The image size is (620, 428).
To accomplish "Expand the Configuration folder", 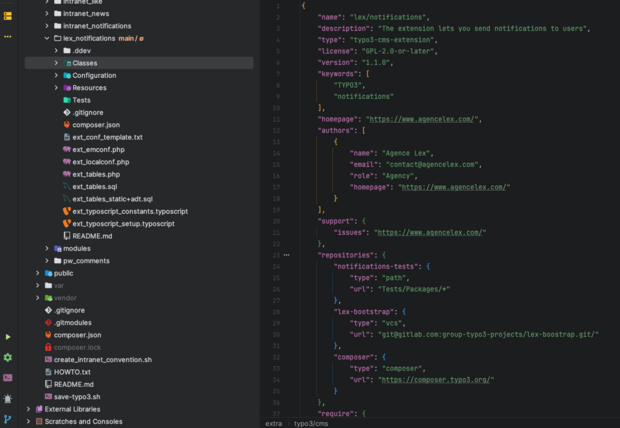I will (56, 75).
